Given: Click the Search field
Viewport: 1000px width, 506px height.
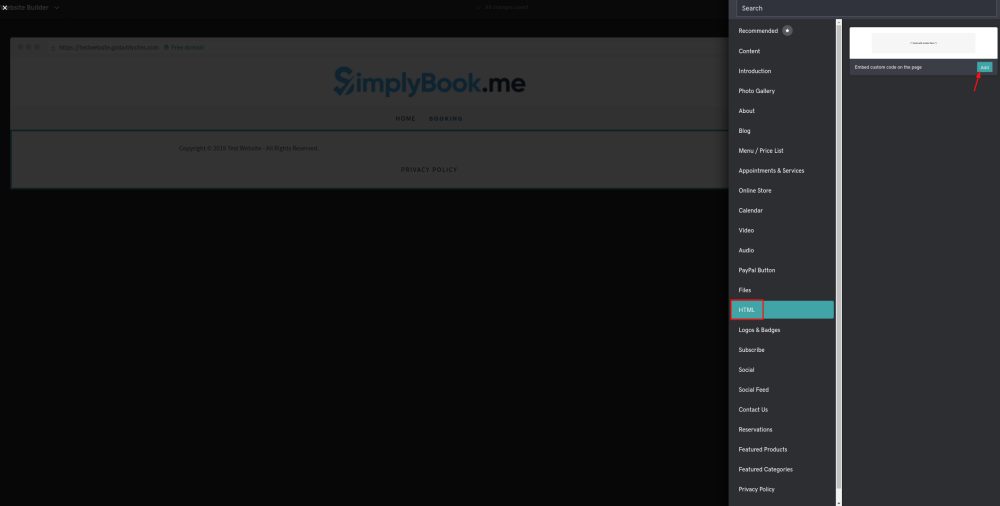Looking at the screenshot, I should click(x=865, y=8).
